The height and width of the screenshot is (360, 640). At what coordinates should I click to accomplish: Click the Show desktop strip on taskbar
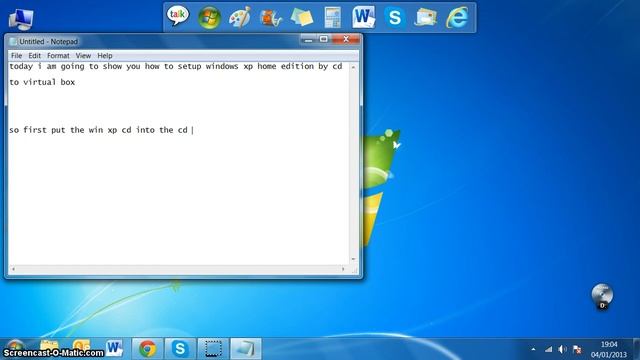click(x=637, y=349)
